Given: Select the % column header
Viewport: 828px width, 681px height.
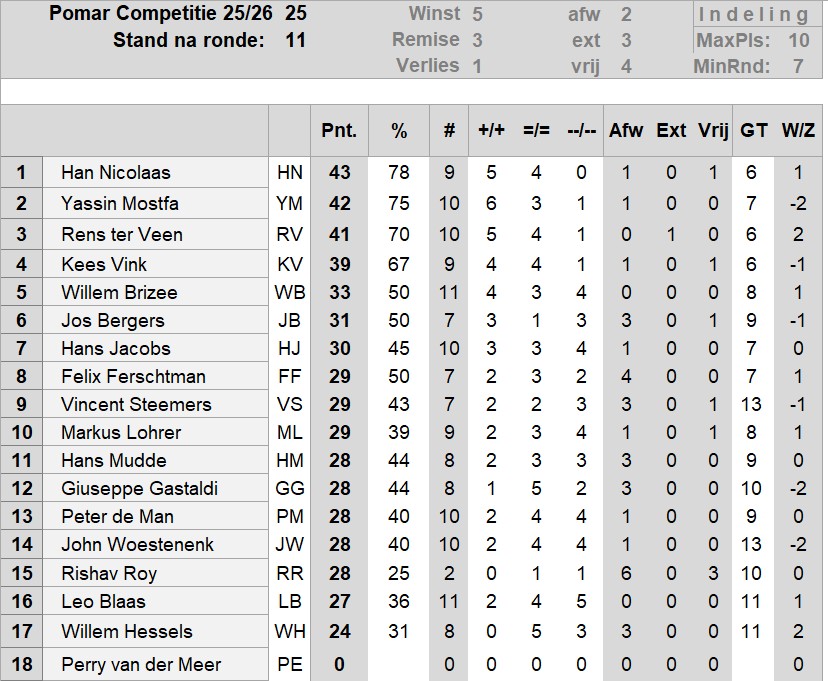Looking at the screenshot, I should [x=399, y=130].
